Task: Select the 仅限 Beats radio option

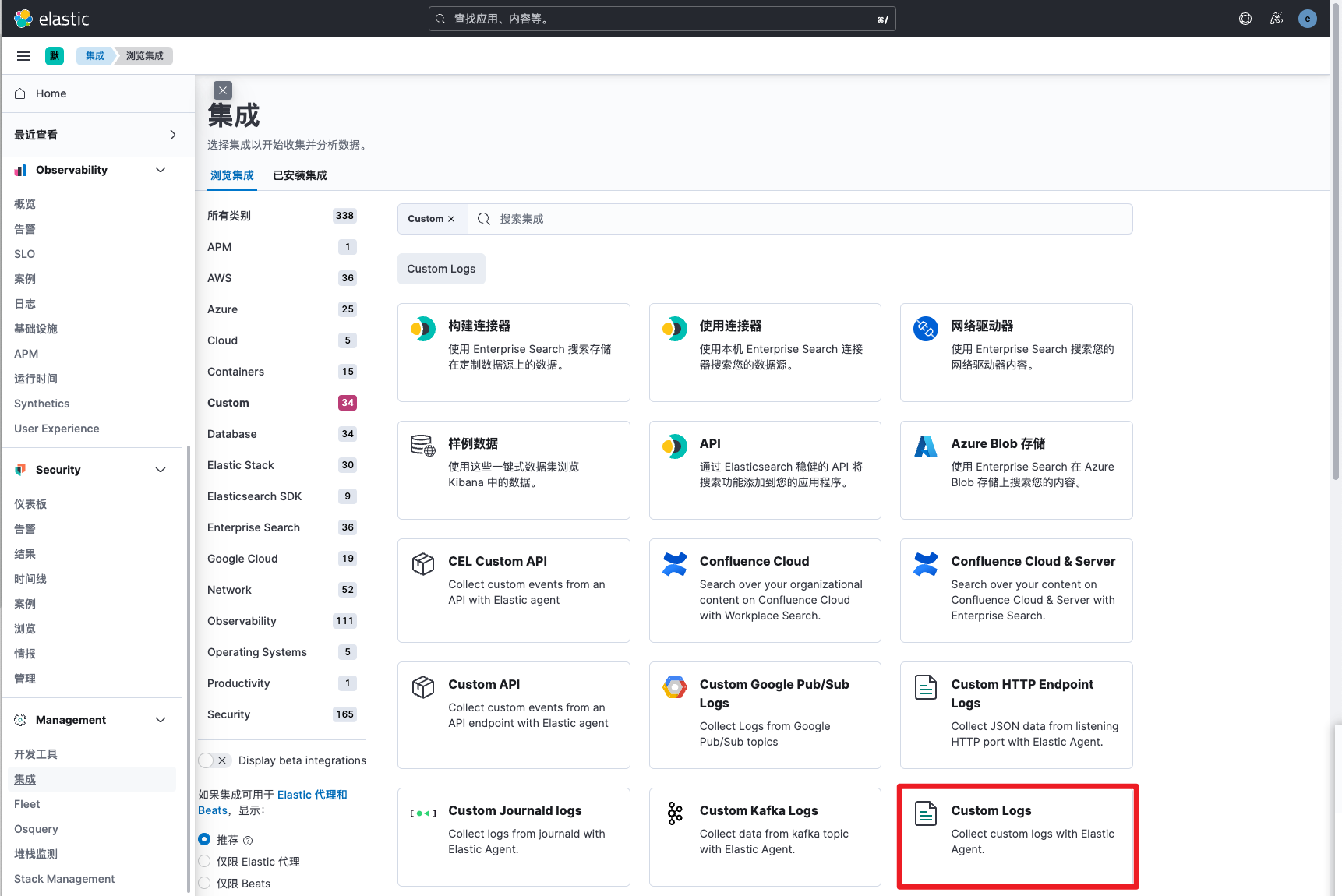Action: (204, 883)
